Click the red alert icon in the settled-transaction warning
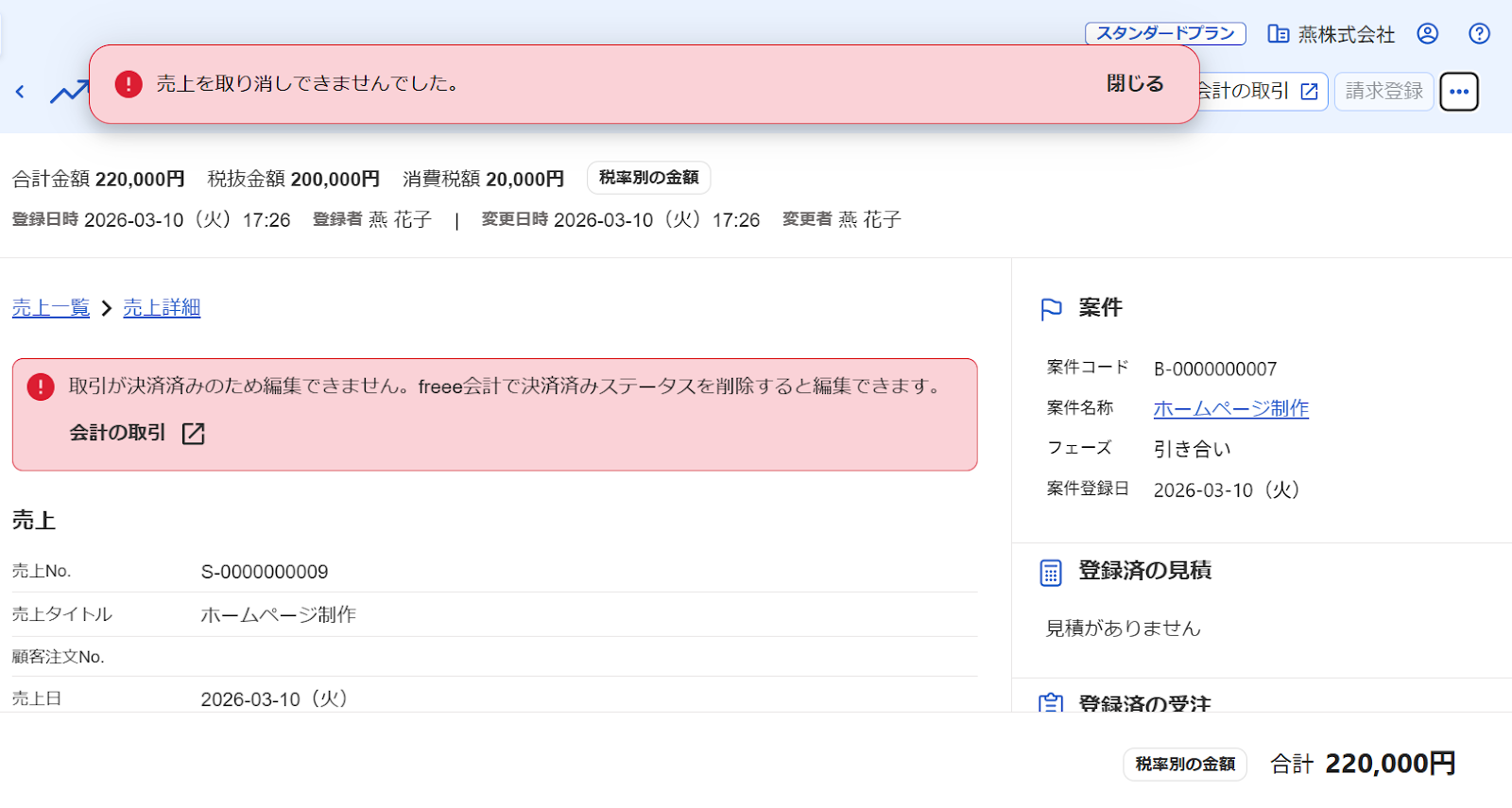Viewport: 1512px width, 808px height. (x=41, y=387)
